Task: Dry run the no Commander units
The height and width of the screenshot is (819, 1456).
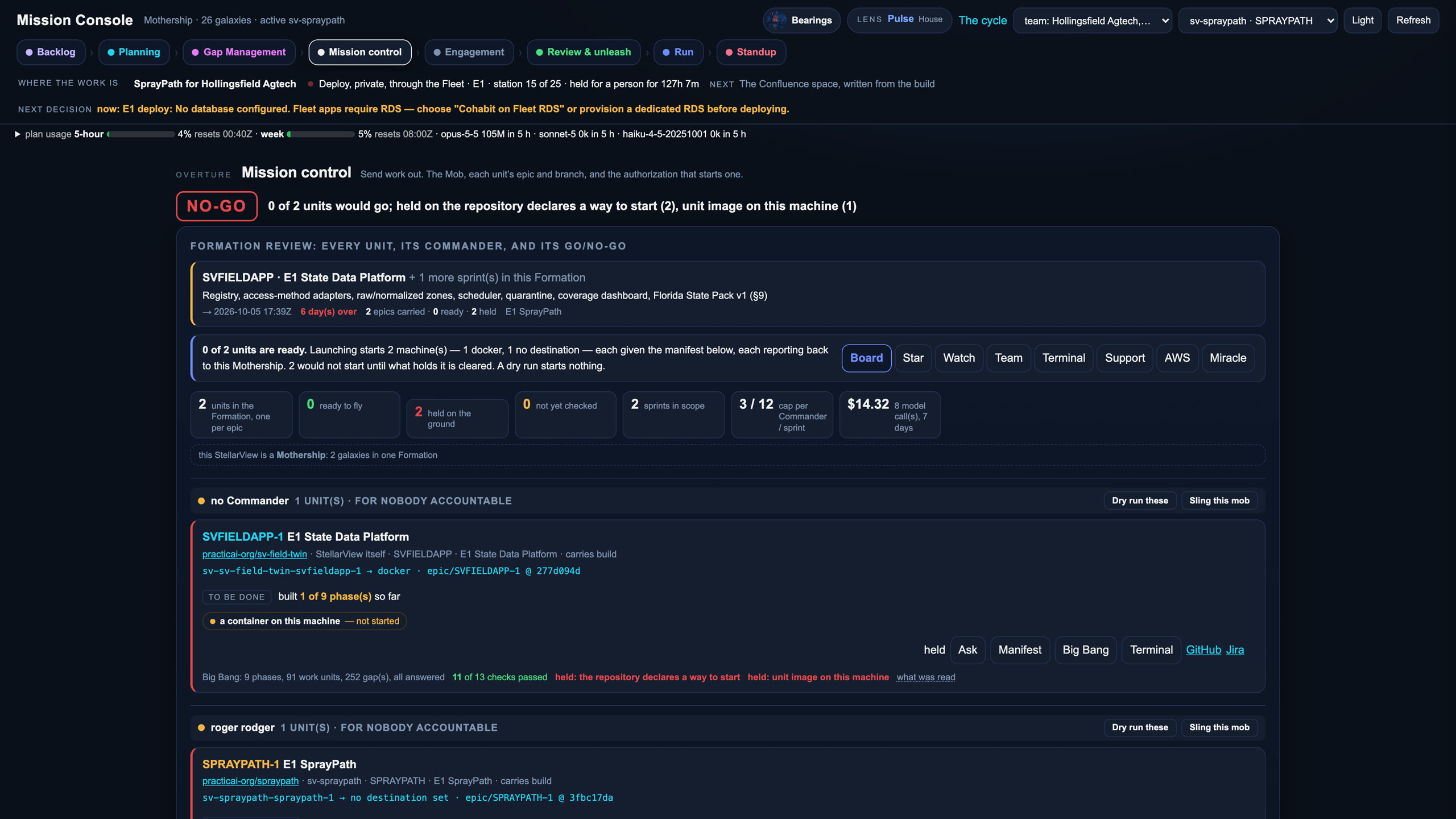Action: point(1140,501)
